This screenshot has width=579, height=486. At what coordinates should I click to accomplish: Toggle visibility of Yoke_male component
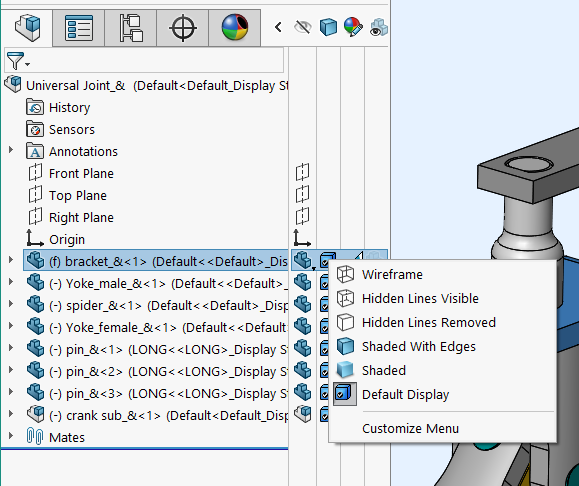tap(302, 283)
